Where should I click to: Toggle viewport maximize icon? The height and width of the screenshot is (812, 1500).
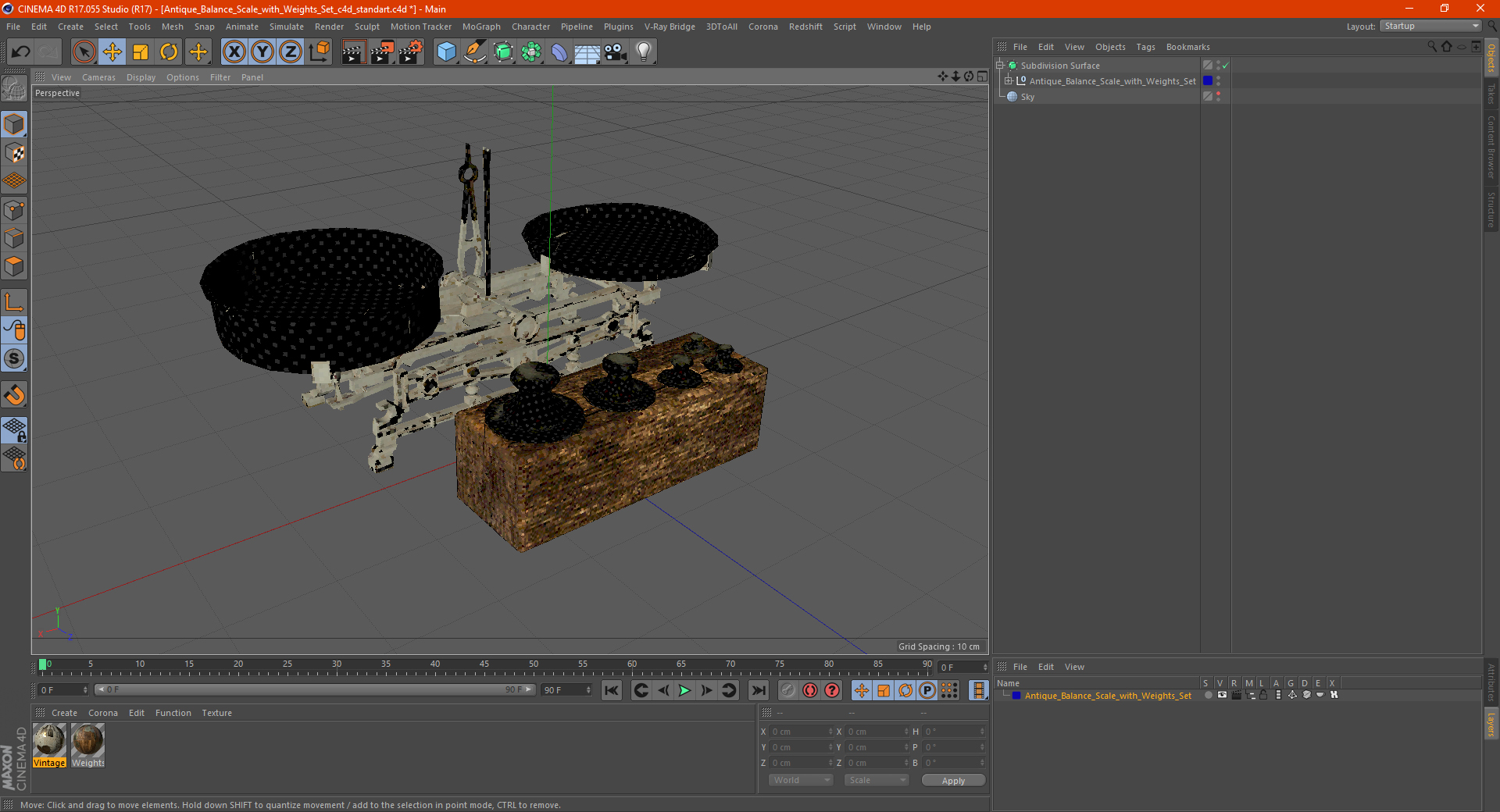pos(982,77)
